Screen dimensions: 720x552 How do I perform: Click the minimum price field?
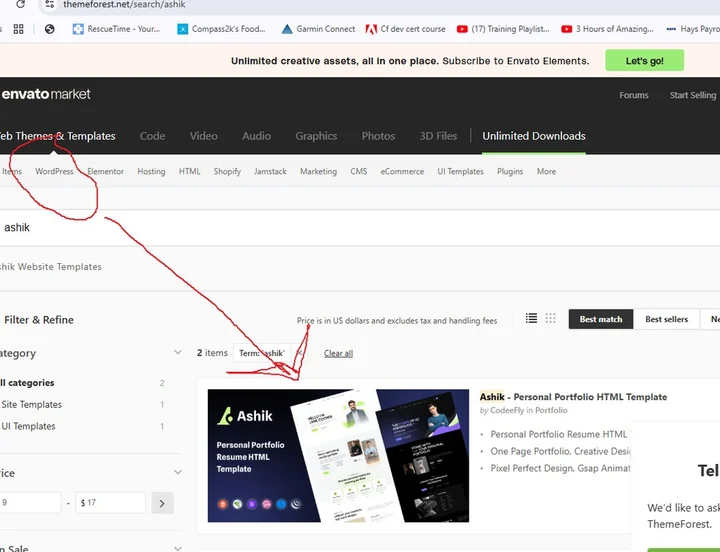pyautogui.click(x=30, y=502)
